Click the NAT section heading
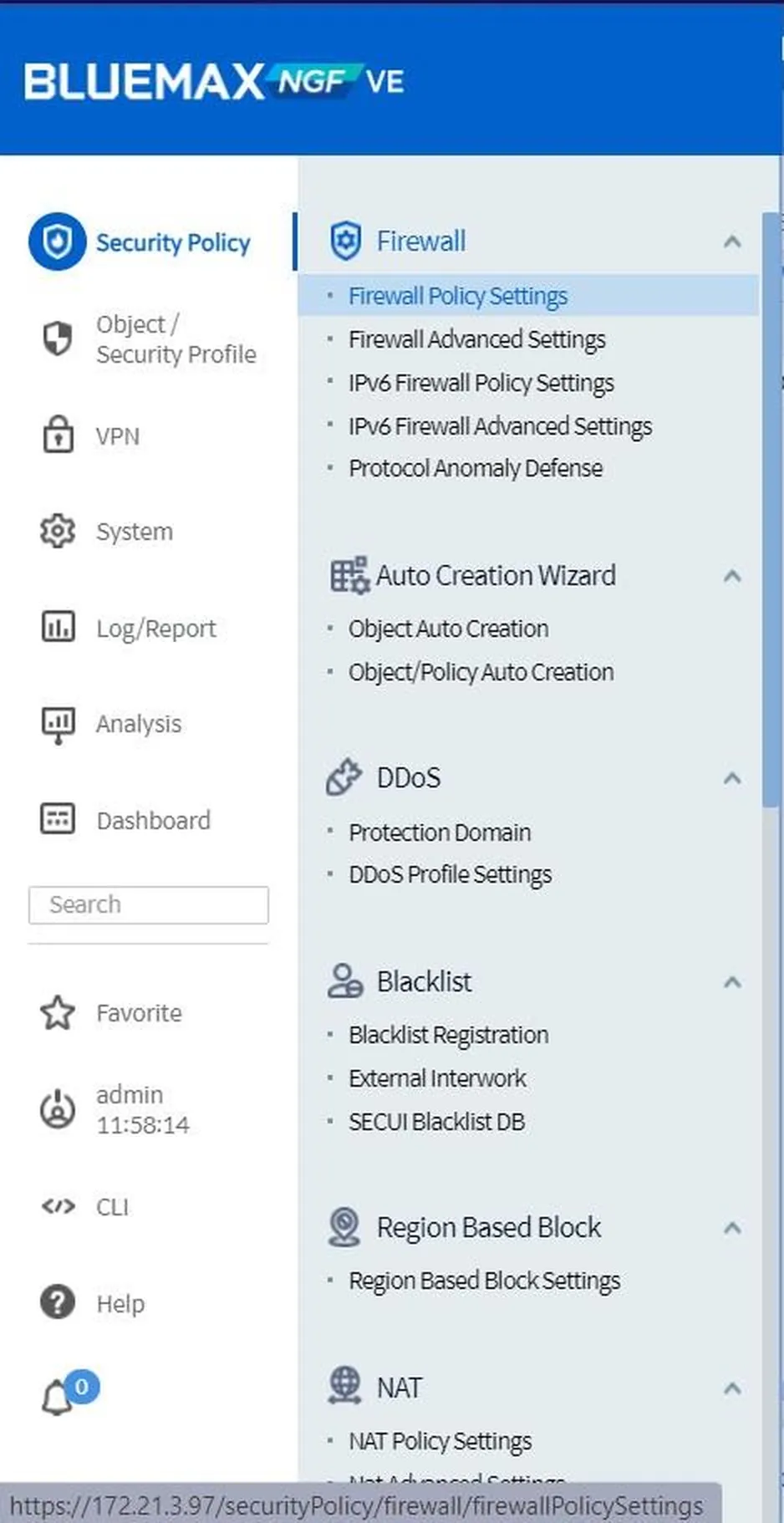 click(x=400, y=1388)
